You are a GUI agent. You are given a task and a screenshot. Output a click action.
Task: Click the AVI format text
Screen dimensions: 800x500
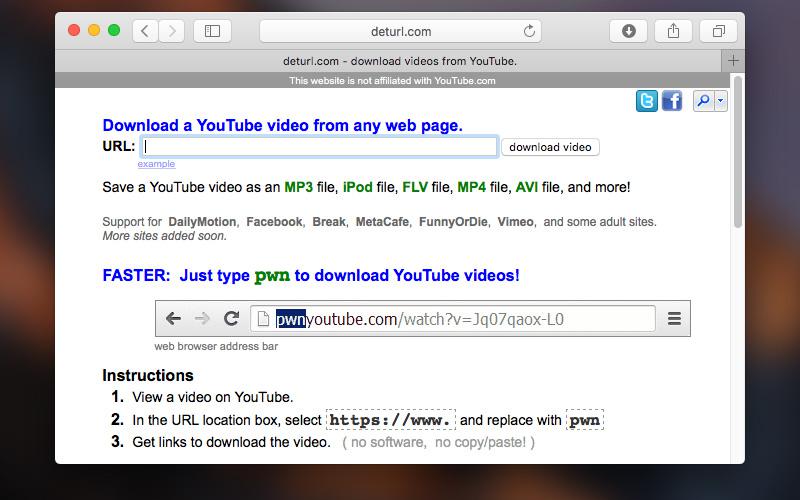(x=527, y=187)
